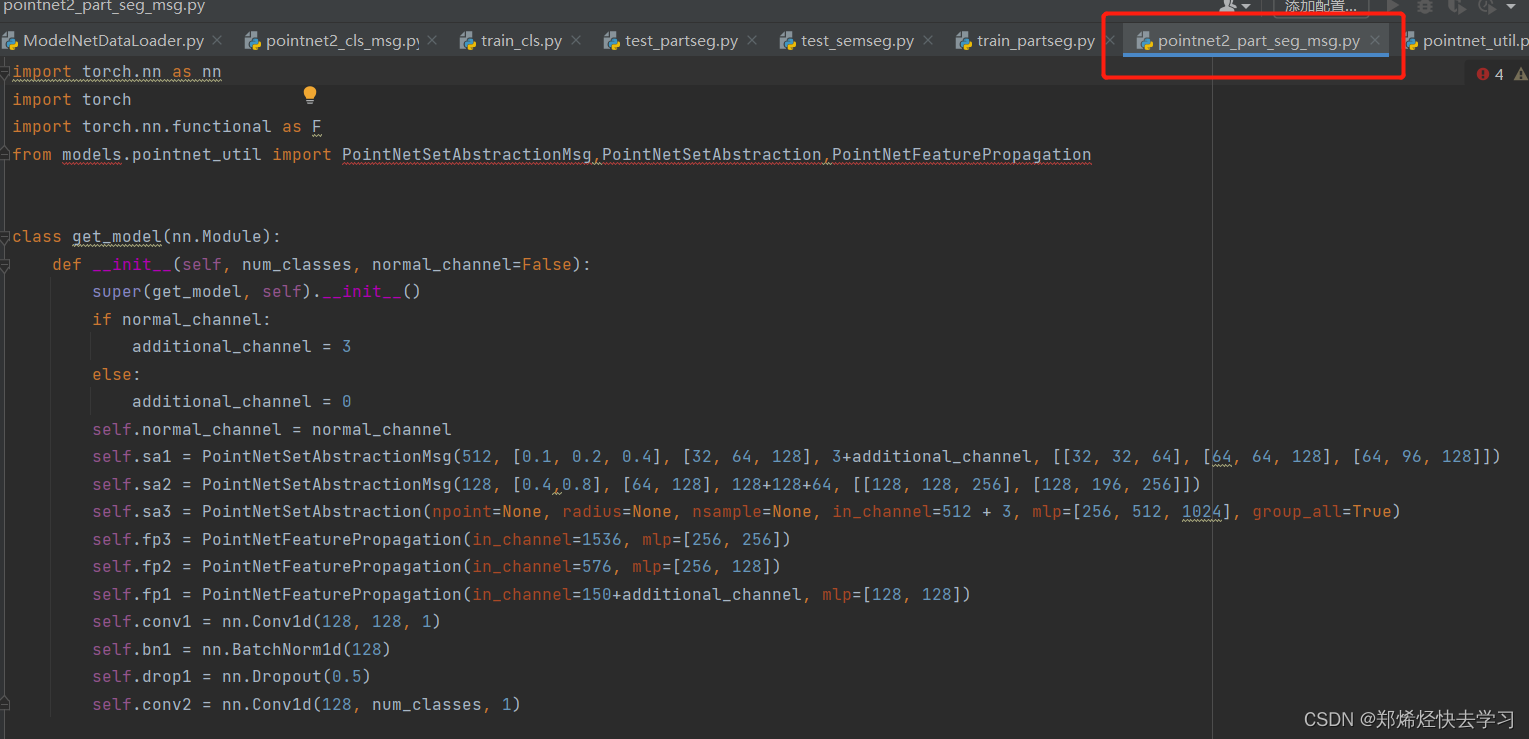
Task: Collapse the imports block fold marker
Action: (x=5, y=72)
